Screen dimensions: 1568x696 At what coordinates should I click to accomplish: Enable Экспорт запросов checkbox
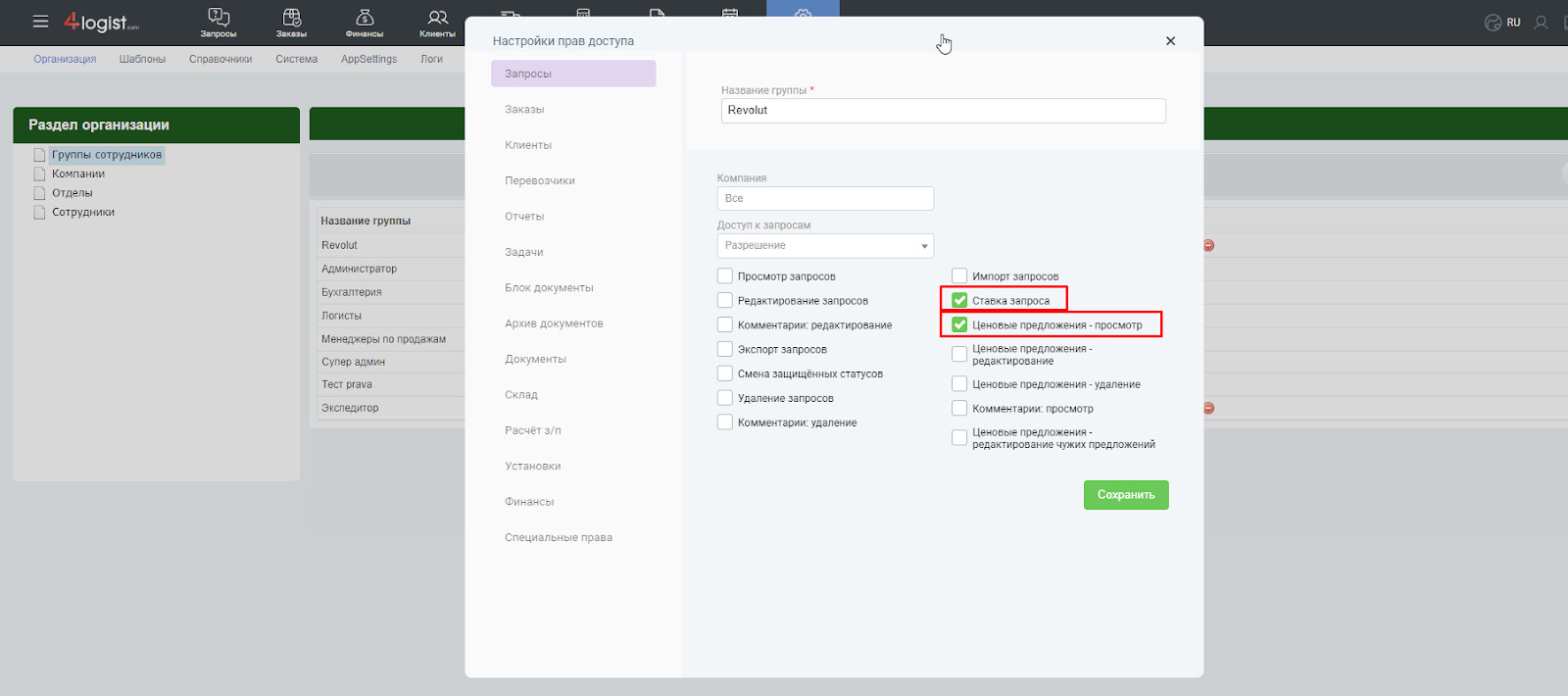725,349
